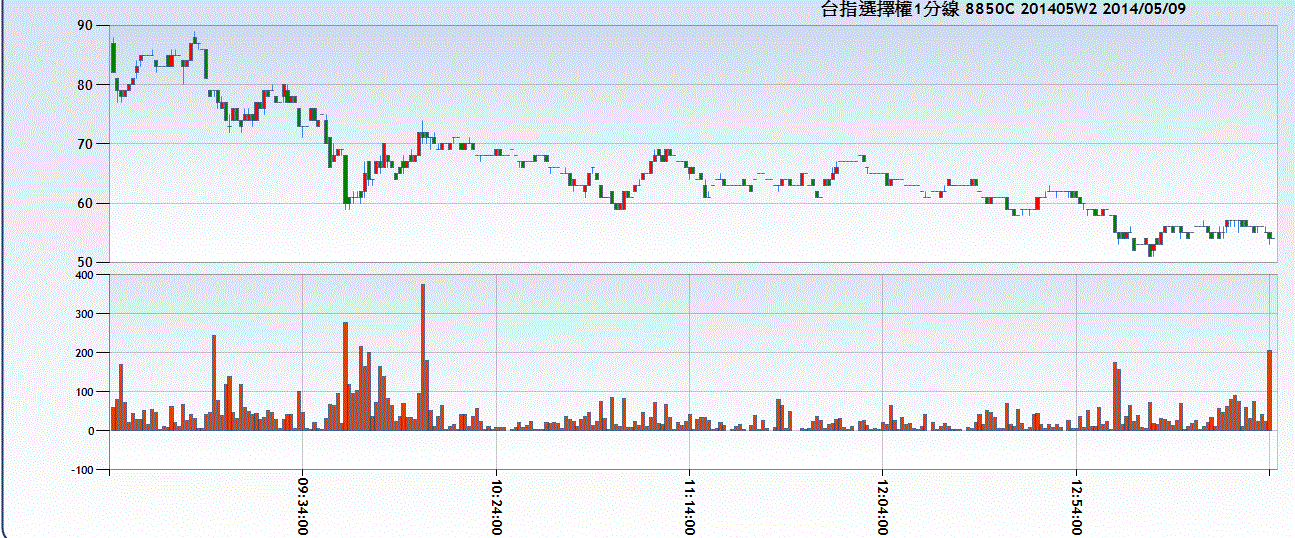Select the 12:54:00 time axis label

pyautogui.click(x=1076, y=506)
